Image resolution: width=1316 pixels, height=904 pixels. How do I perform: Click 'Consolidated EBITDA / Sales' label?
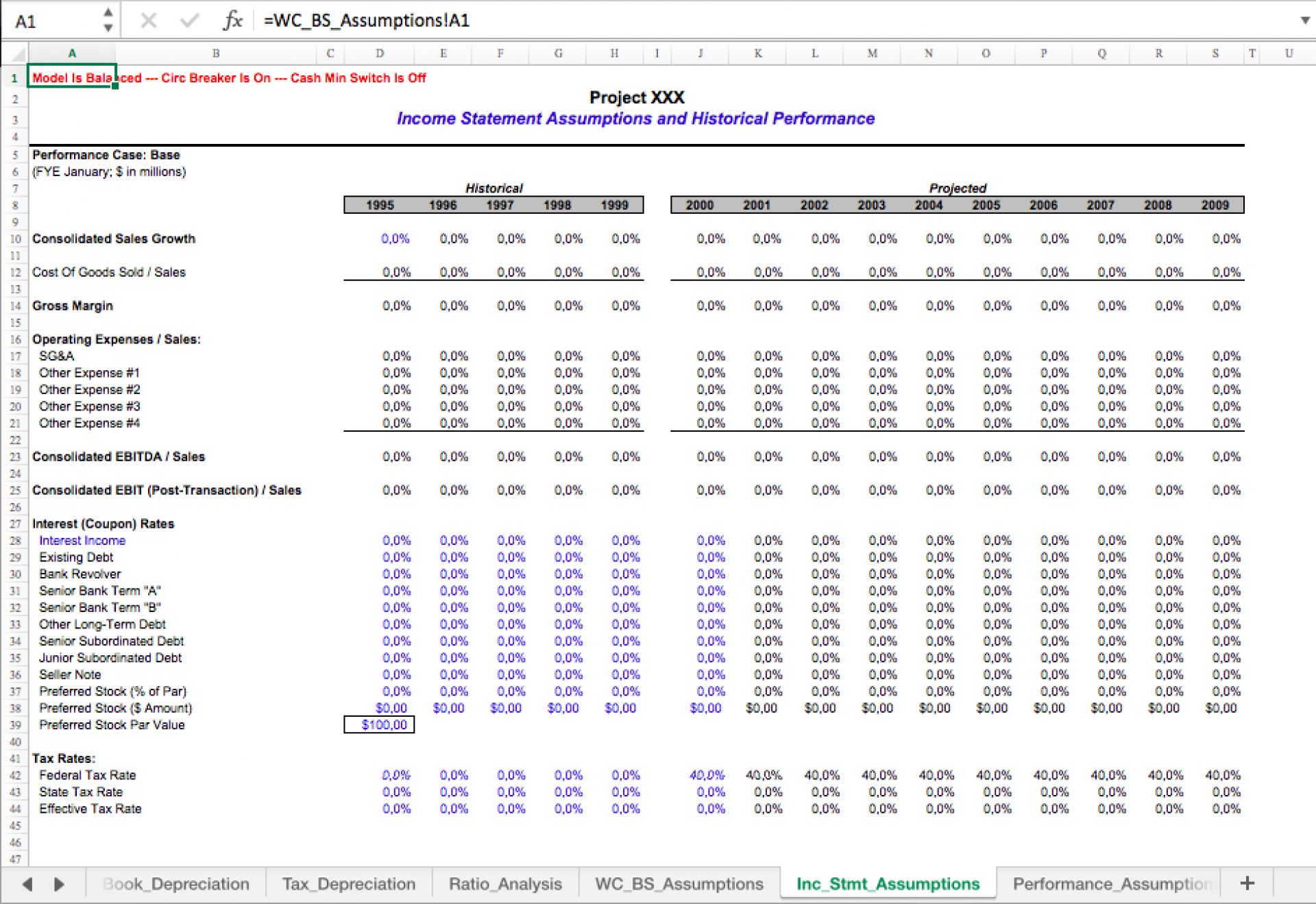pyautogui.click(x=119, y=457)
